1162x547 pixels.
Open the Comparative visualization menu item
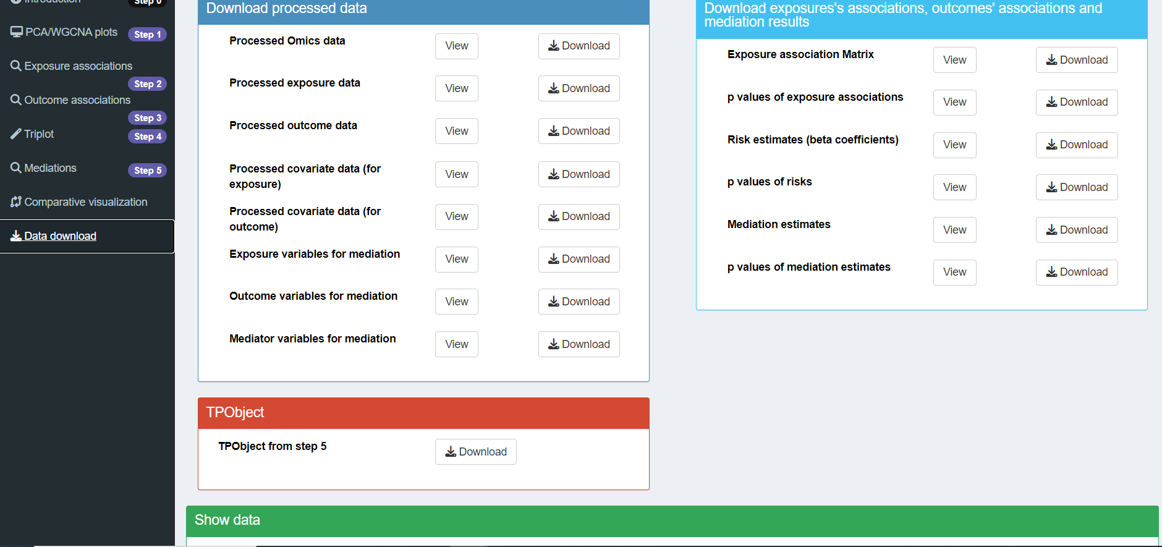coord(86,202)
